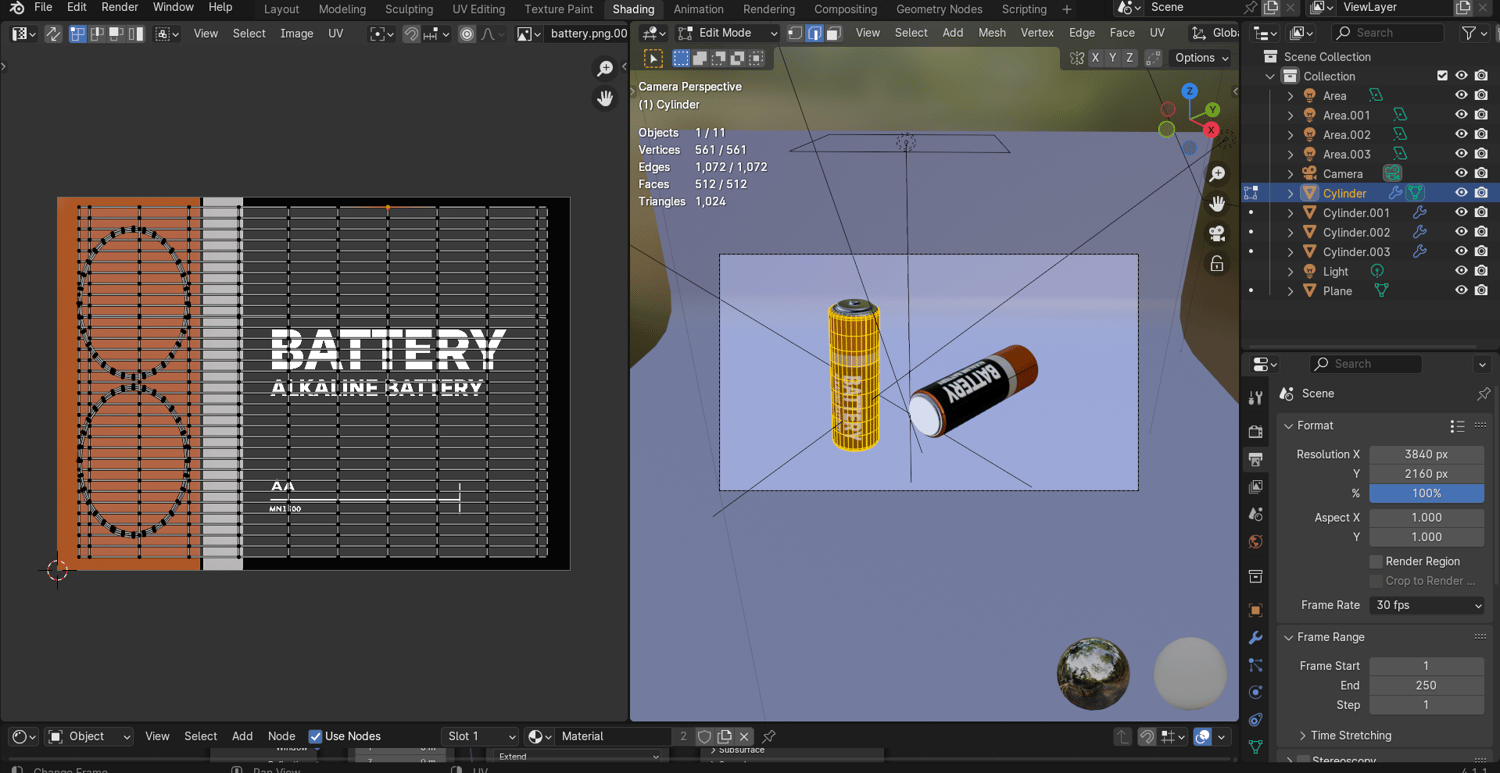Open the Edit Mode dropdown
Screen dimensions: 1500x773
(x=727, y=33)
